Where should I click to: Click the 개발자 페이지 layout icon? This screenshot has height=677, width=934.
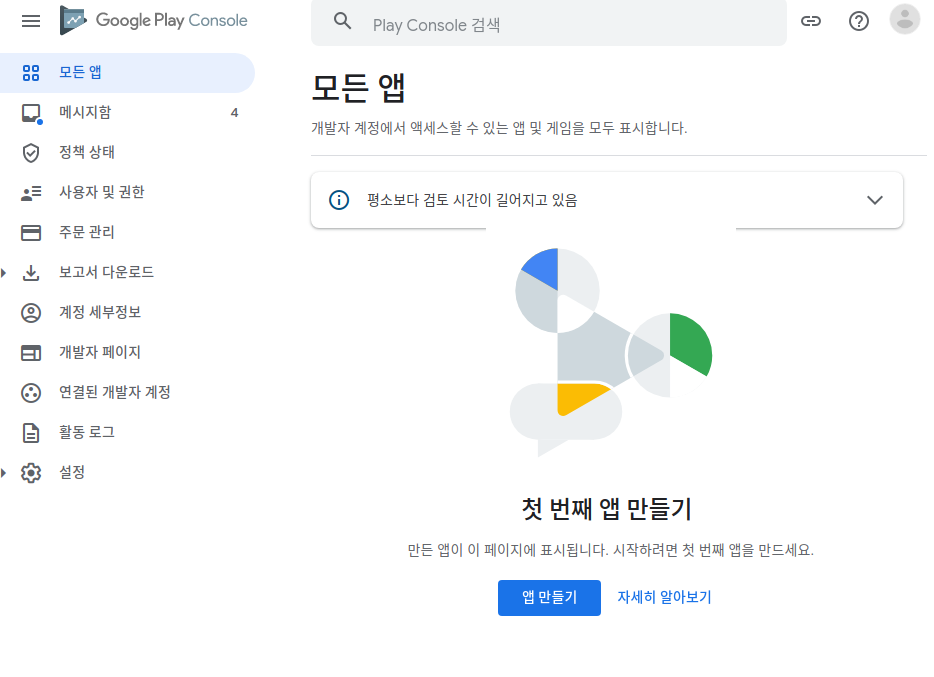[x=31, y=353]
